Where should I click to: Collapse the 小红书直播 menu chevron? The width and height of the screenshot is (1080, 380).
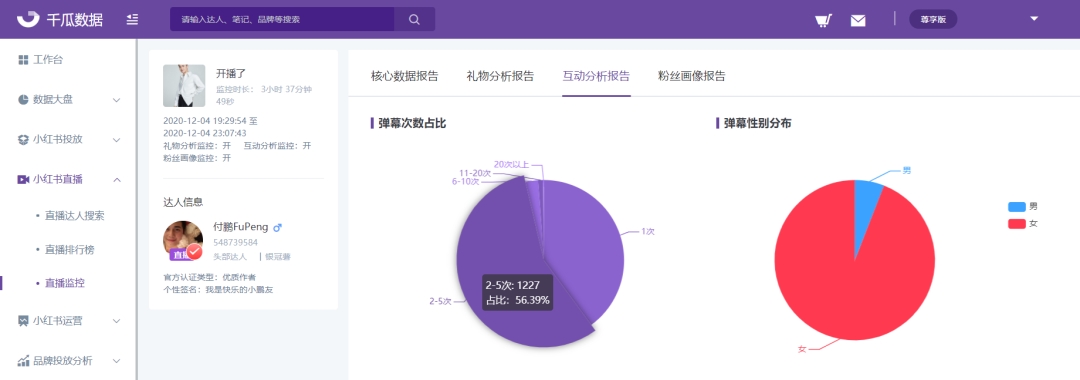pyautogui.click(x=116, y=180)
